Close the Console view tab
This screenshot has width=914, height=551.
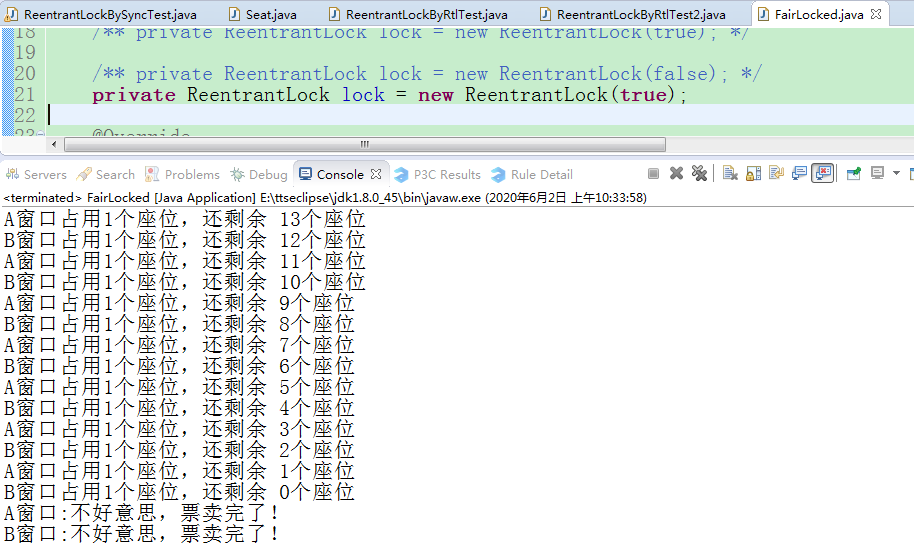tap(376, 174)
